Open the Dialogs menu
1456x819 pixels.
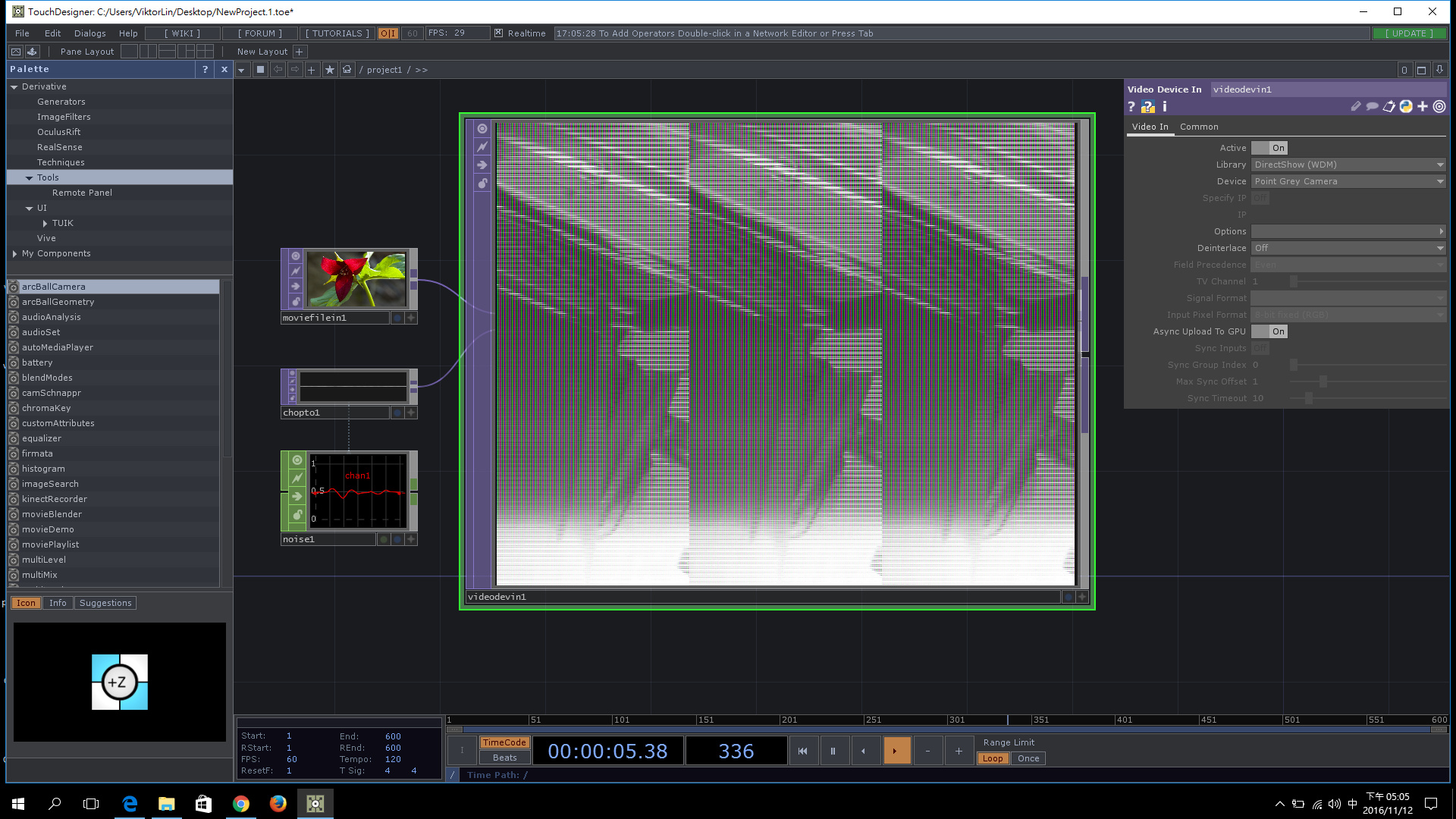89,33
